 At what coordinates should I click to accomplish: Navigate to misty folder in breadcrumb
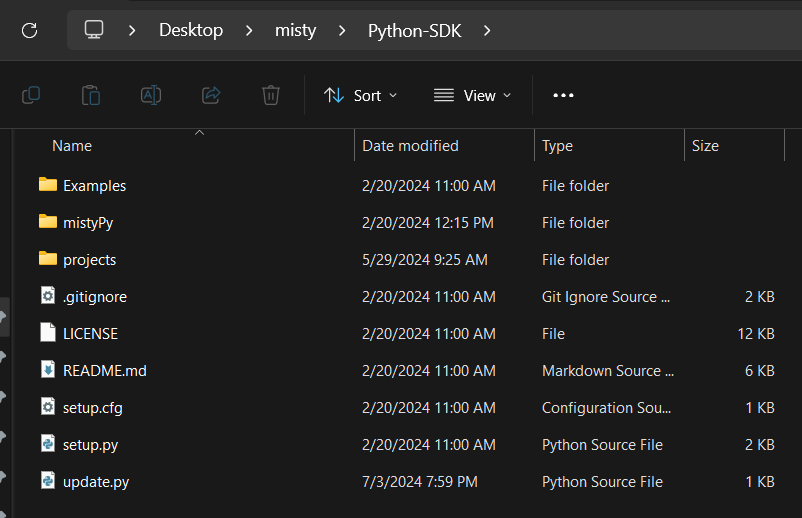(295, 30)
